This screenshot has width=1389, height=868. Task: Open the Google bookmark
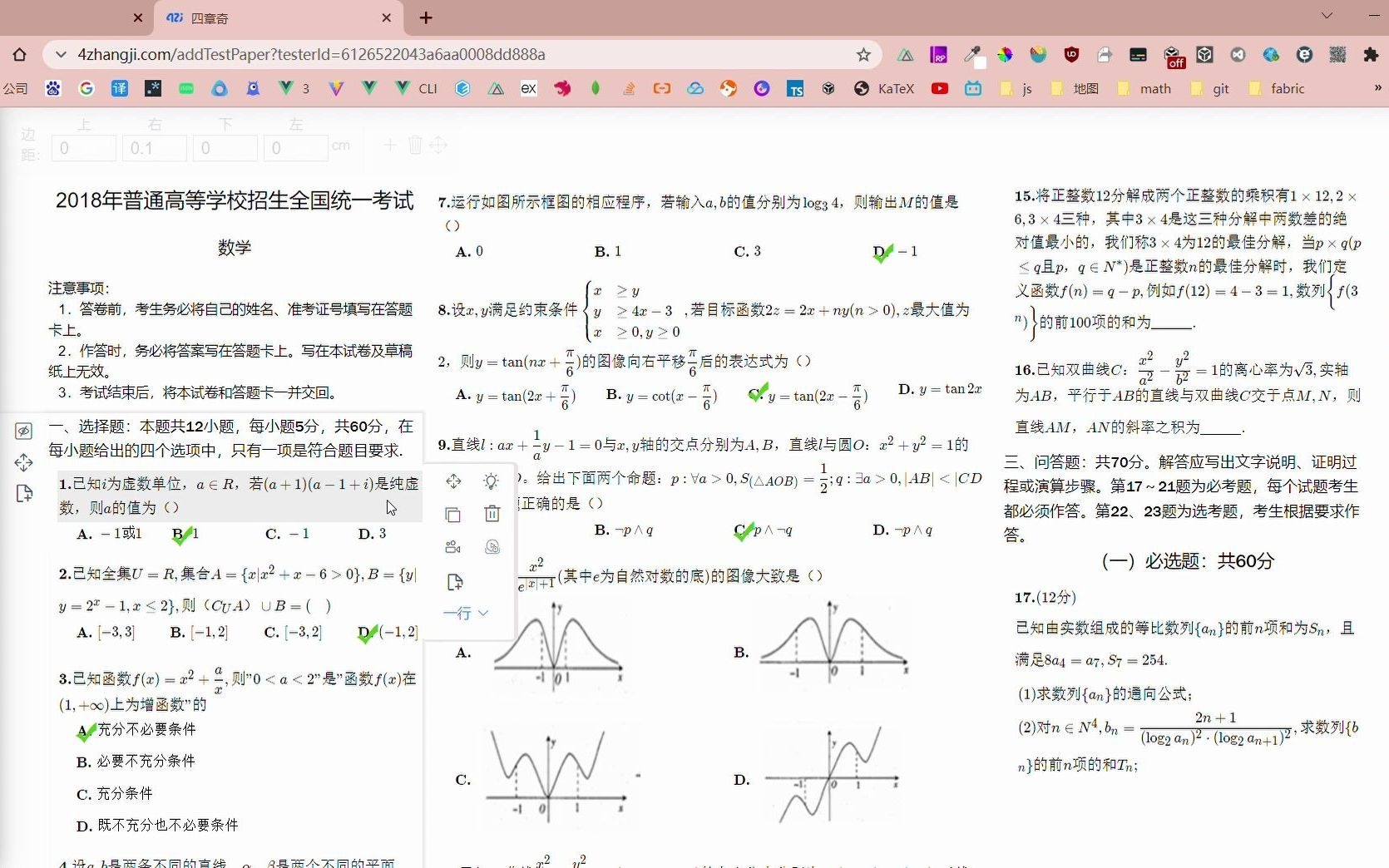(87, 88)
